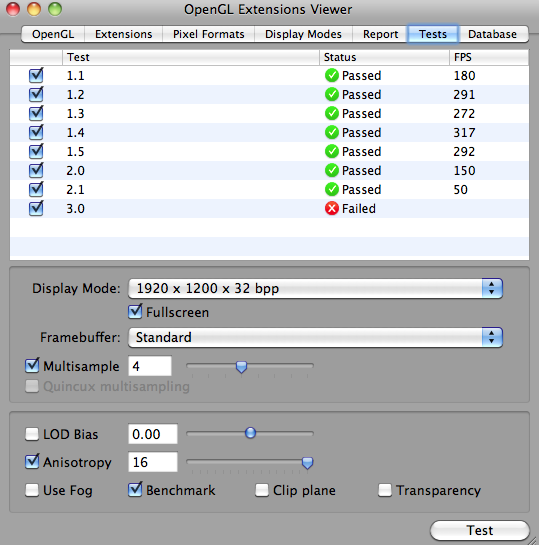The width and height of the screenshot is (539, 545).
Task: Click the LOD Bias value field
Action: click(x=153, y=434)
